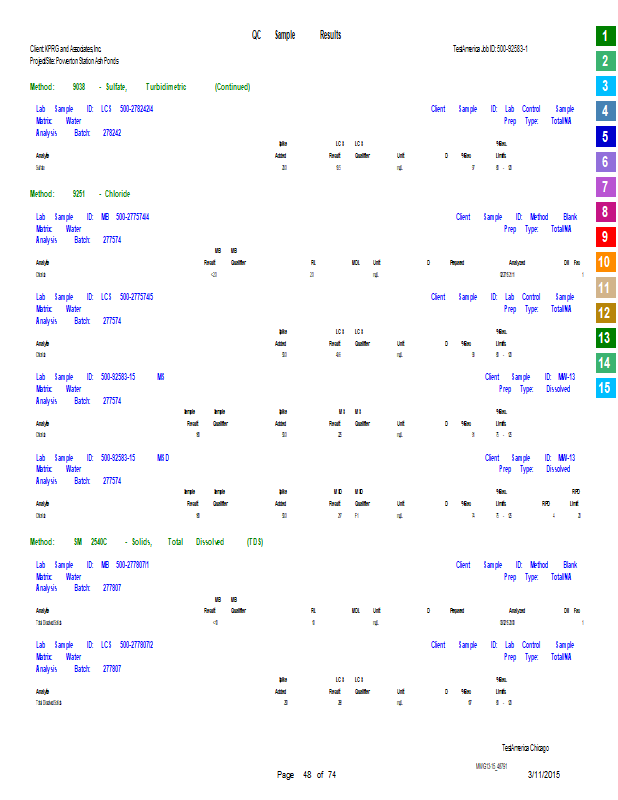Select the 3/11/2015 date in footer

coord(544,775)
